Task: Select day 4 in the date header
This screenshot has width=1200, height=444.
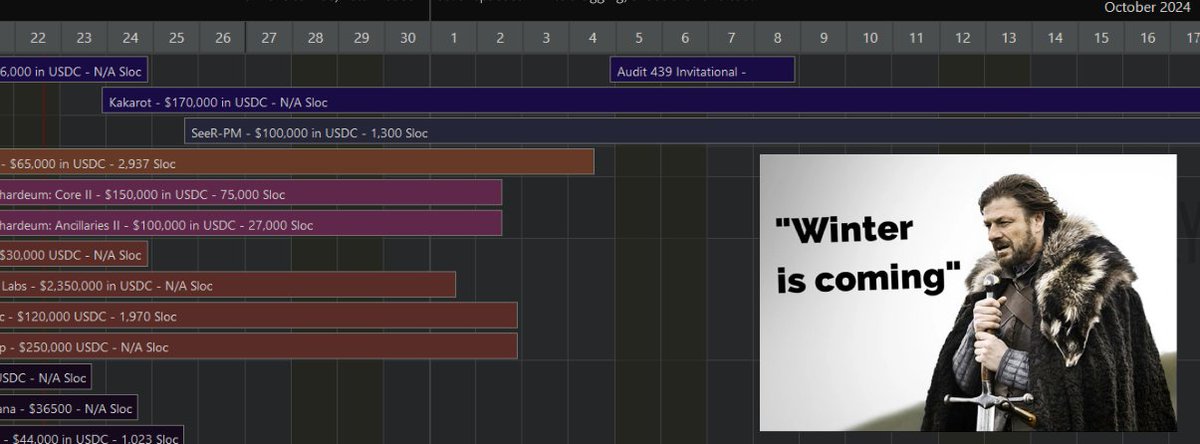Action: pos(592,38)
